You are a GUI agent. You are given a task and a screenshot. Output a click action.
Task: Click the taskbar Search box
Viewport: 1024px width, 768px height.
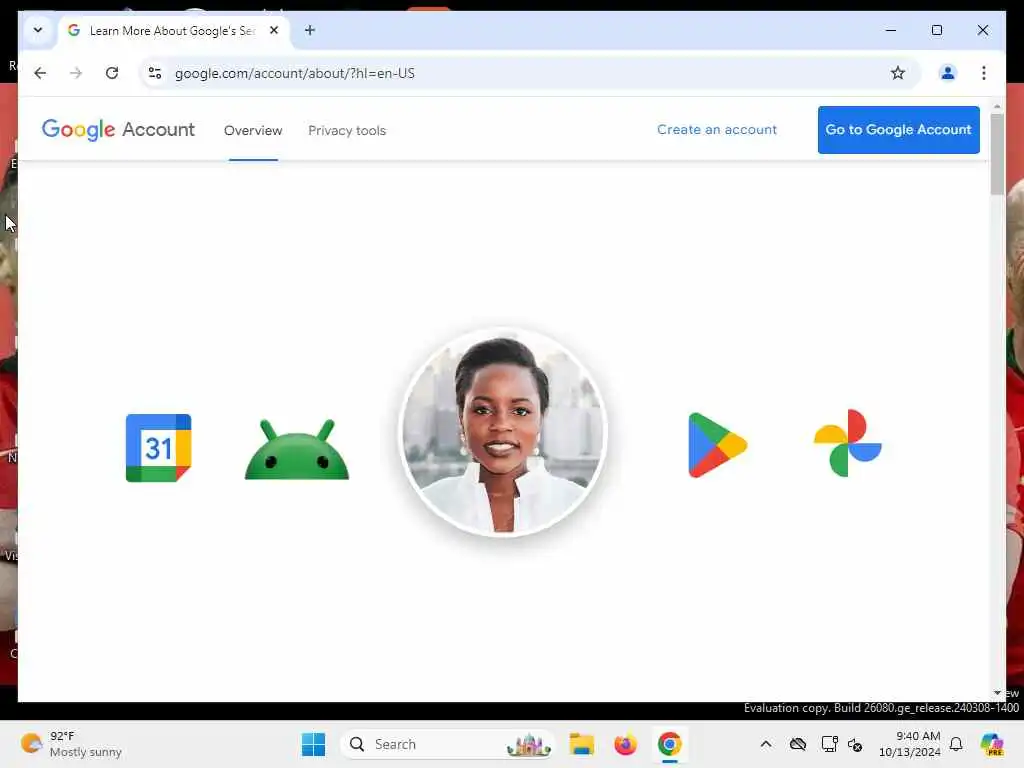pyautogui.click(x=447, y=744)
